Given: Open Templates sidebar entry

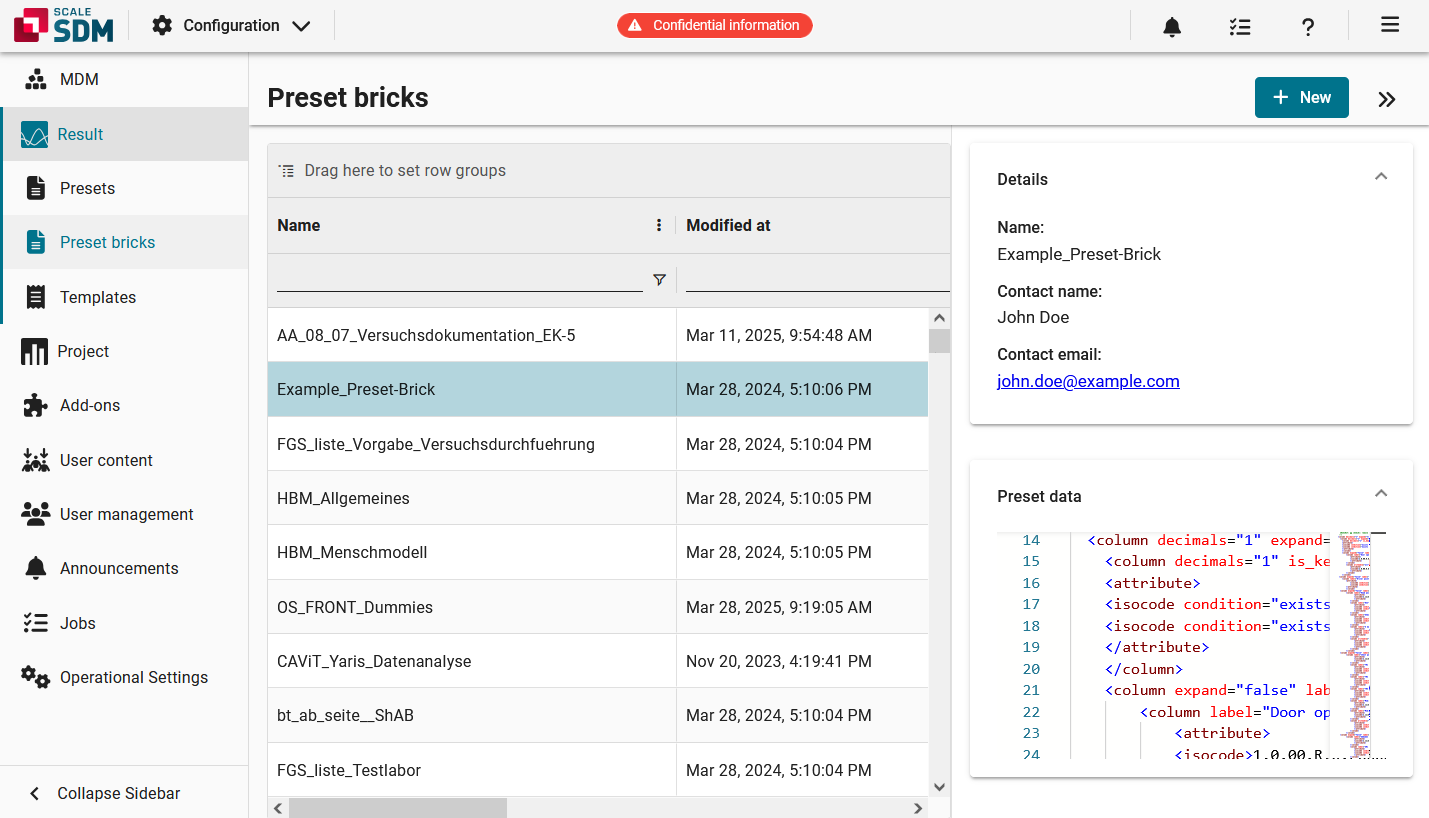Looking at the screenshot, I should (x=124, y=297).
